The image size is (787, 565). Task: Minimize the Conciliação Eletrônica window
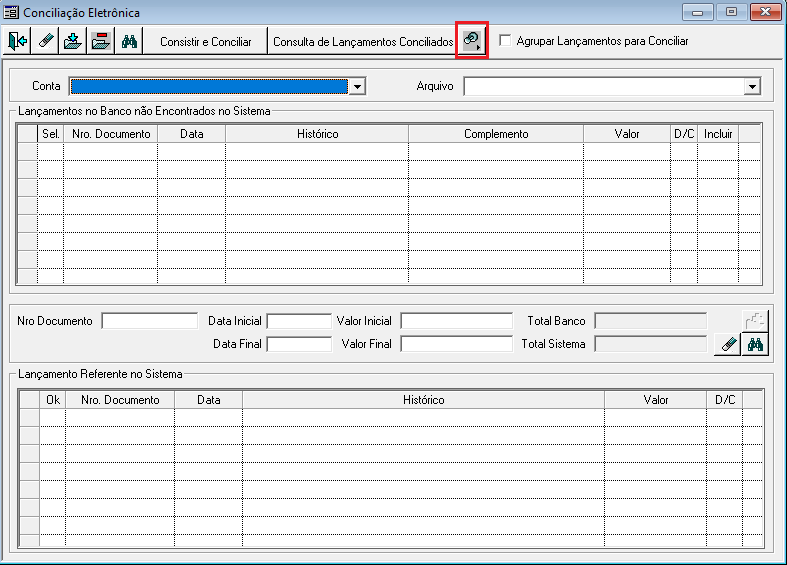click(x=698, y=12)
